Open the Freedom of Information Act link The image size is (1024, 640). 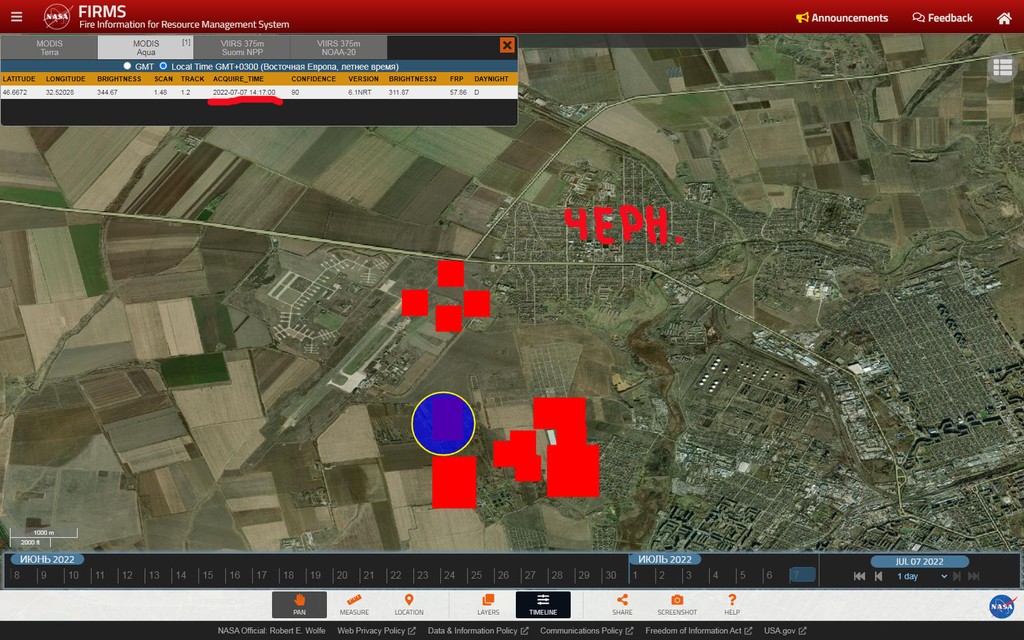(699, 631)
